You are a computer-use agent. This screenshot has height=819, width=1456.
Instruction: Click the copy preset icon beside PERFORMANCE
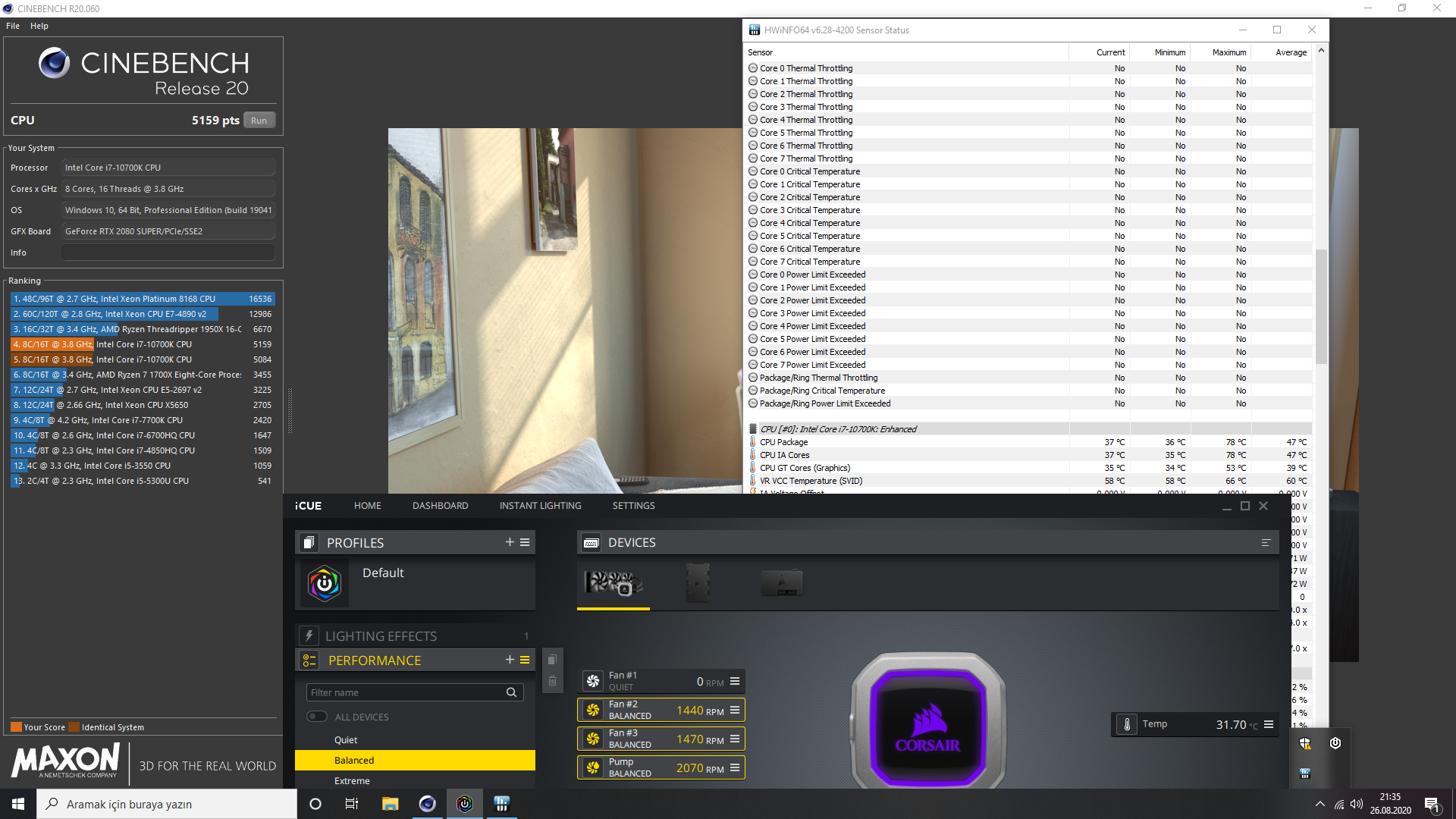pos(552,660)
